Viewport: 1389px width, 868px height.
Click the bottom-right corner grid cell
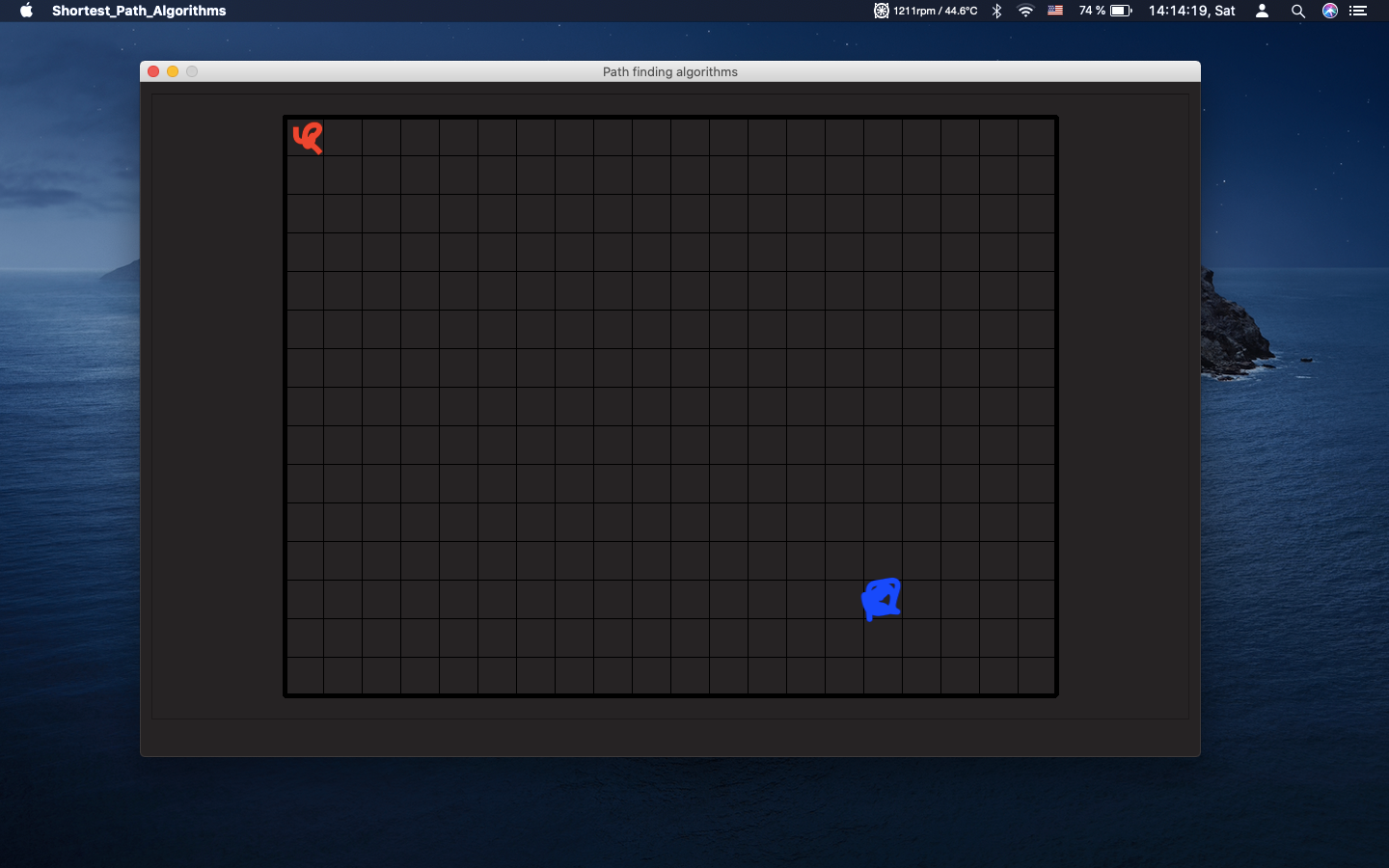pos(1037,675)
